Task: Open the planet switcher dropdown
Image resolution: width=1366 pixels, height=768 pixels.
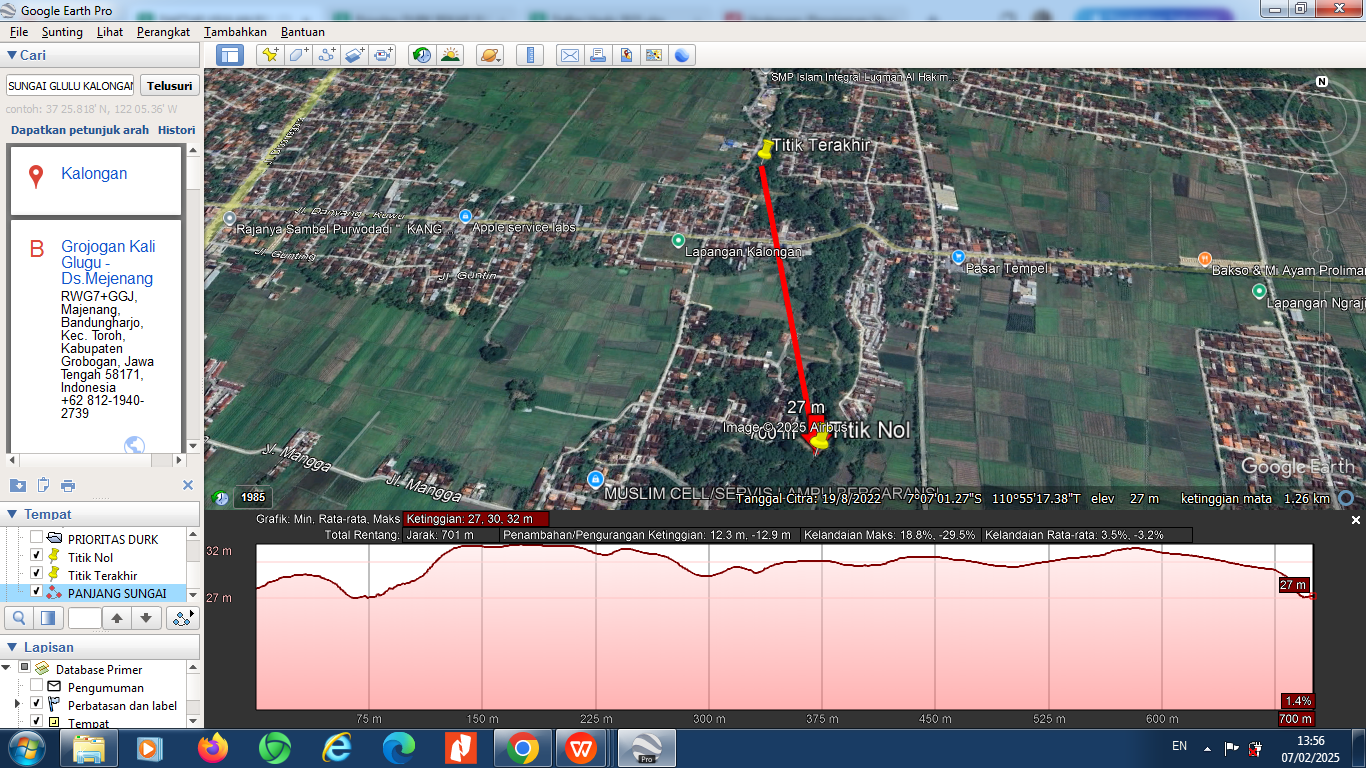Action: tap(490, 55)
